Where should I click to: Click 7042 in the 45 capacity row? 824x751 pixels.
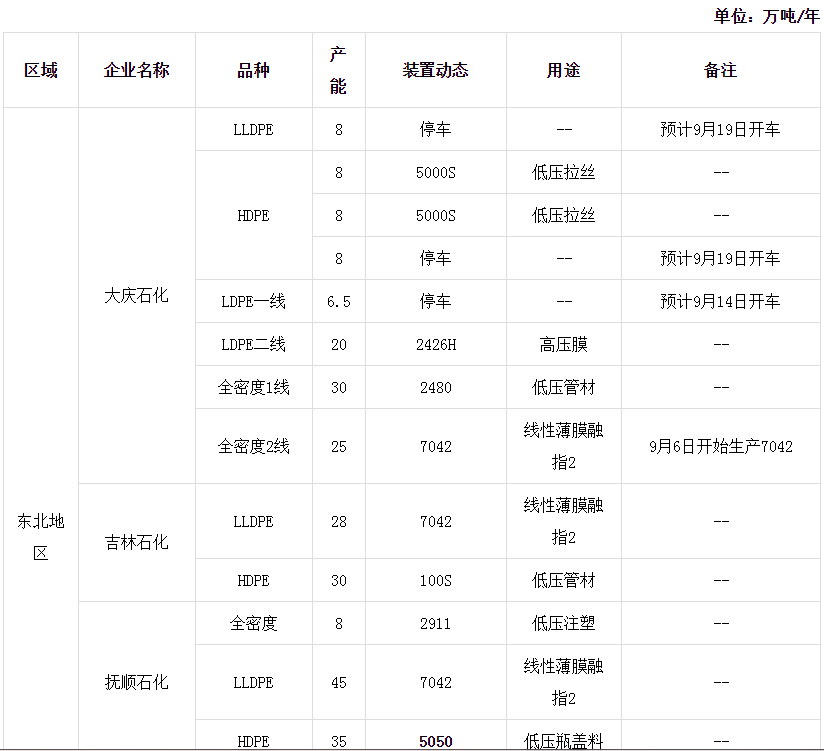(x=436, y=683)
